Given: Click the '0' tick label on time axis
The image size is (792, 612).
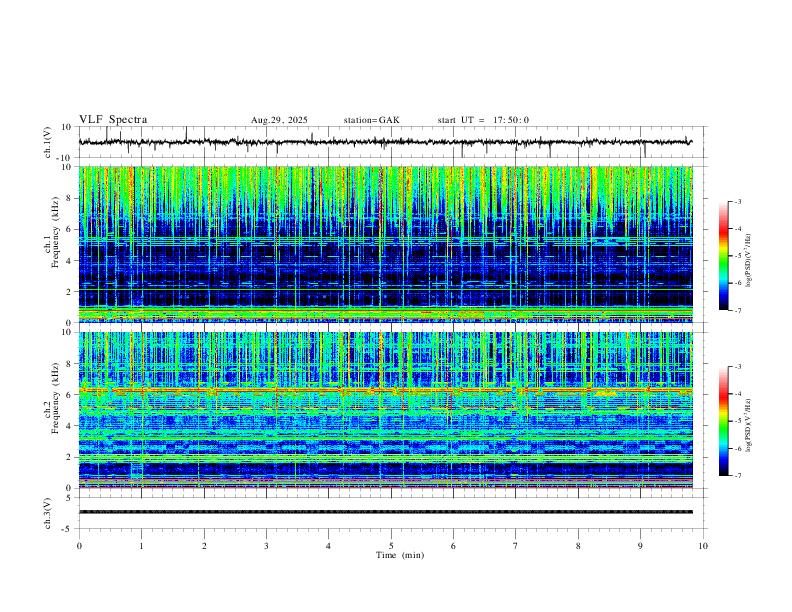Looking at the screenshot, I should (x=79, y=546).
